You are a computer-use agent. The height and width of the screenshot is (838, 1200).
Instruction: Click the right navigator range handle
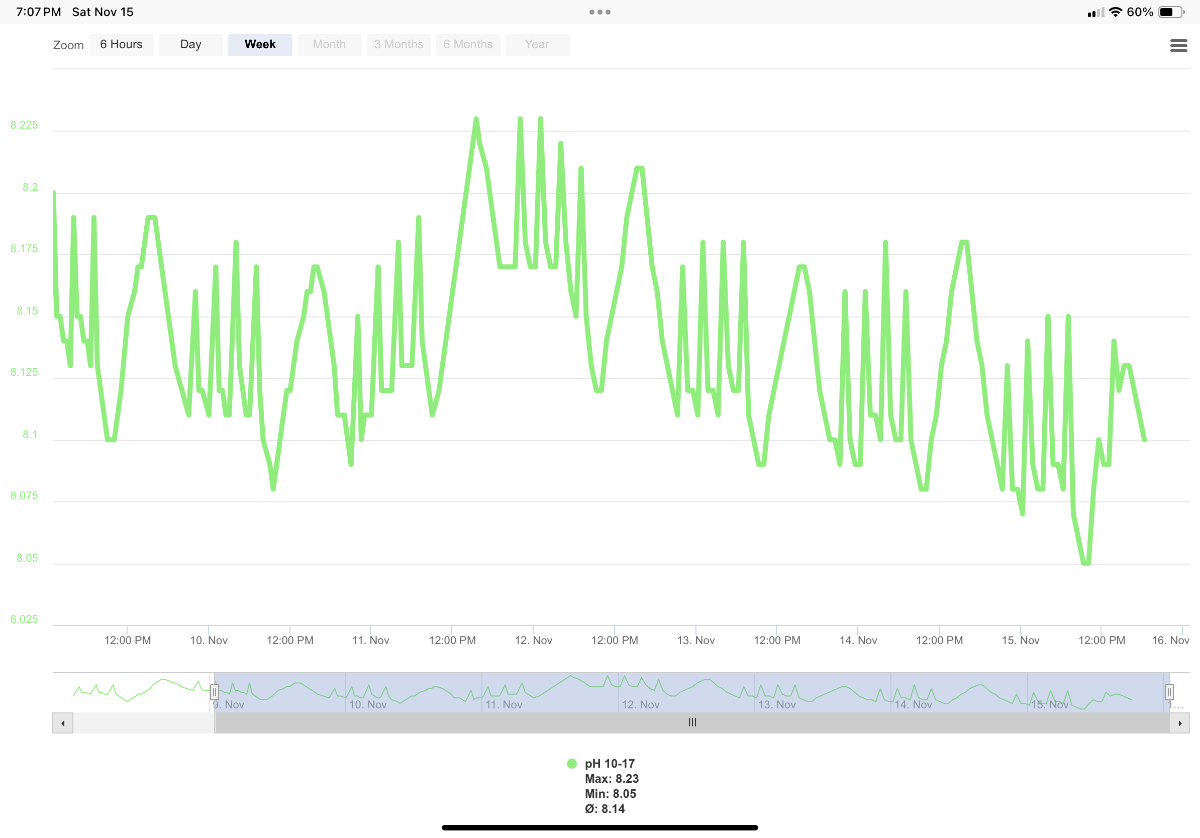[1169, 691]
